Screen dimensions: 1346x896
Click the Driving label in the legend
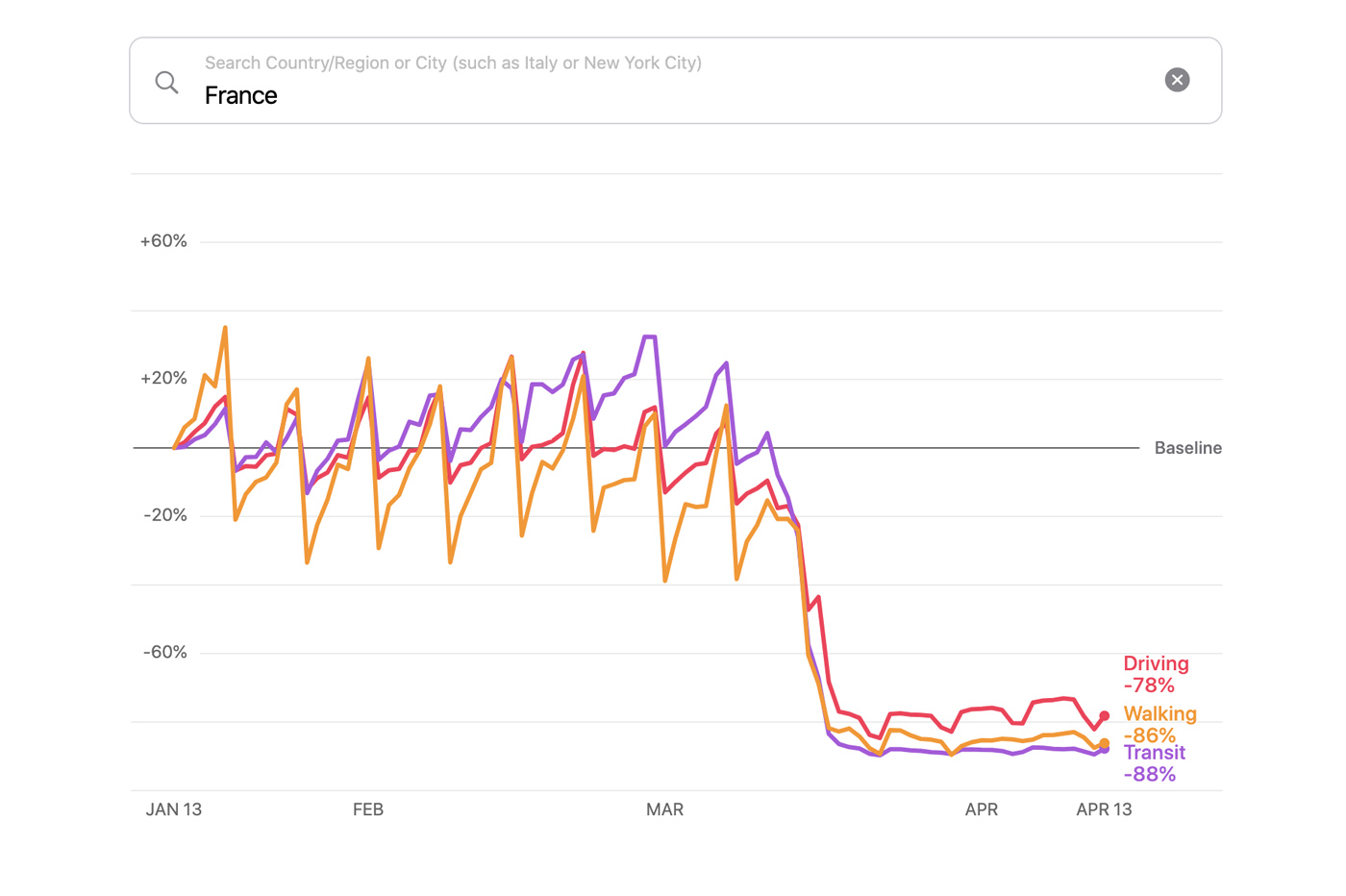point(1156,663)
